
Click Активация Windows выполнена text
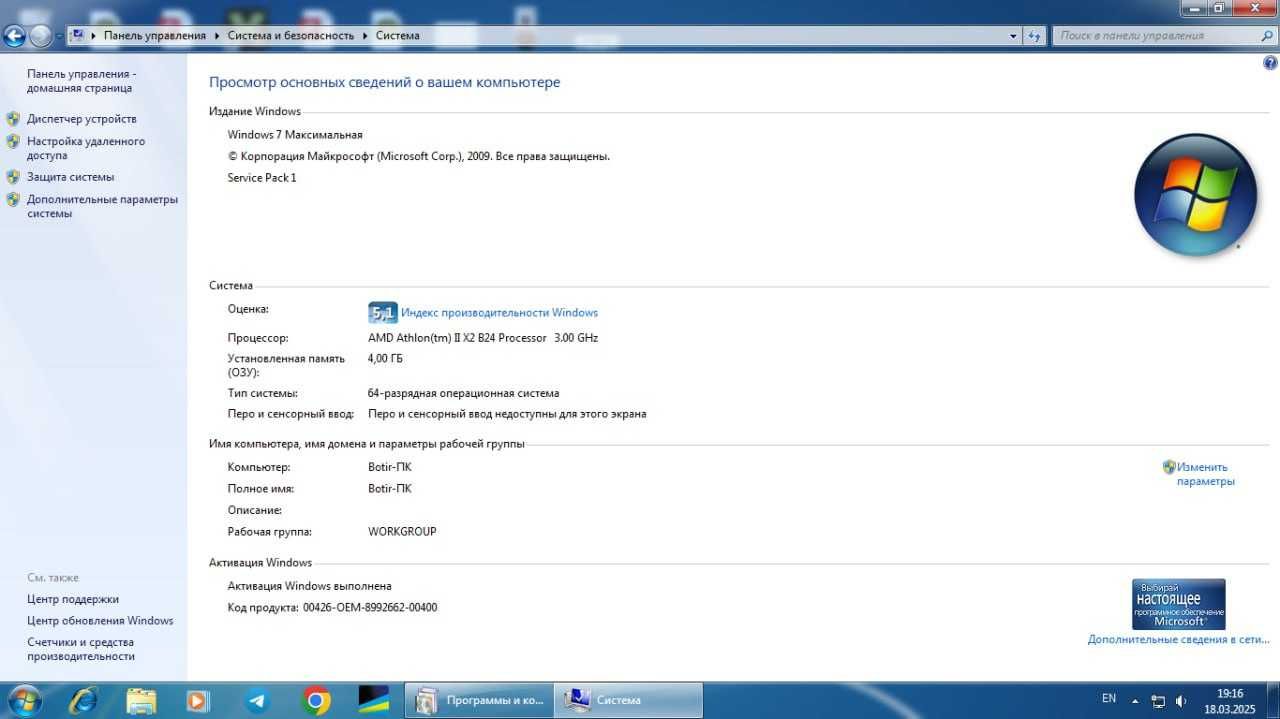tap(310, 586)
